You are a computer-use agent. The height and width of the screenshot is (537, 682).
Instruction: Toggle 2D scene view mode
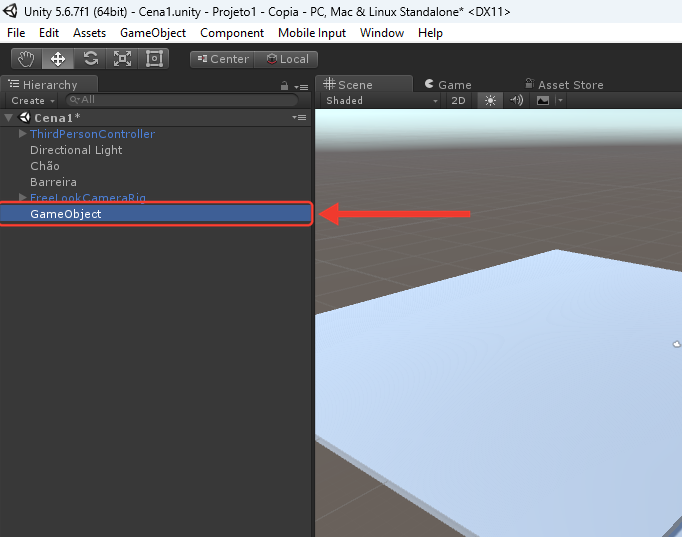[458, 100]
